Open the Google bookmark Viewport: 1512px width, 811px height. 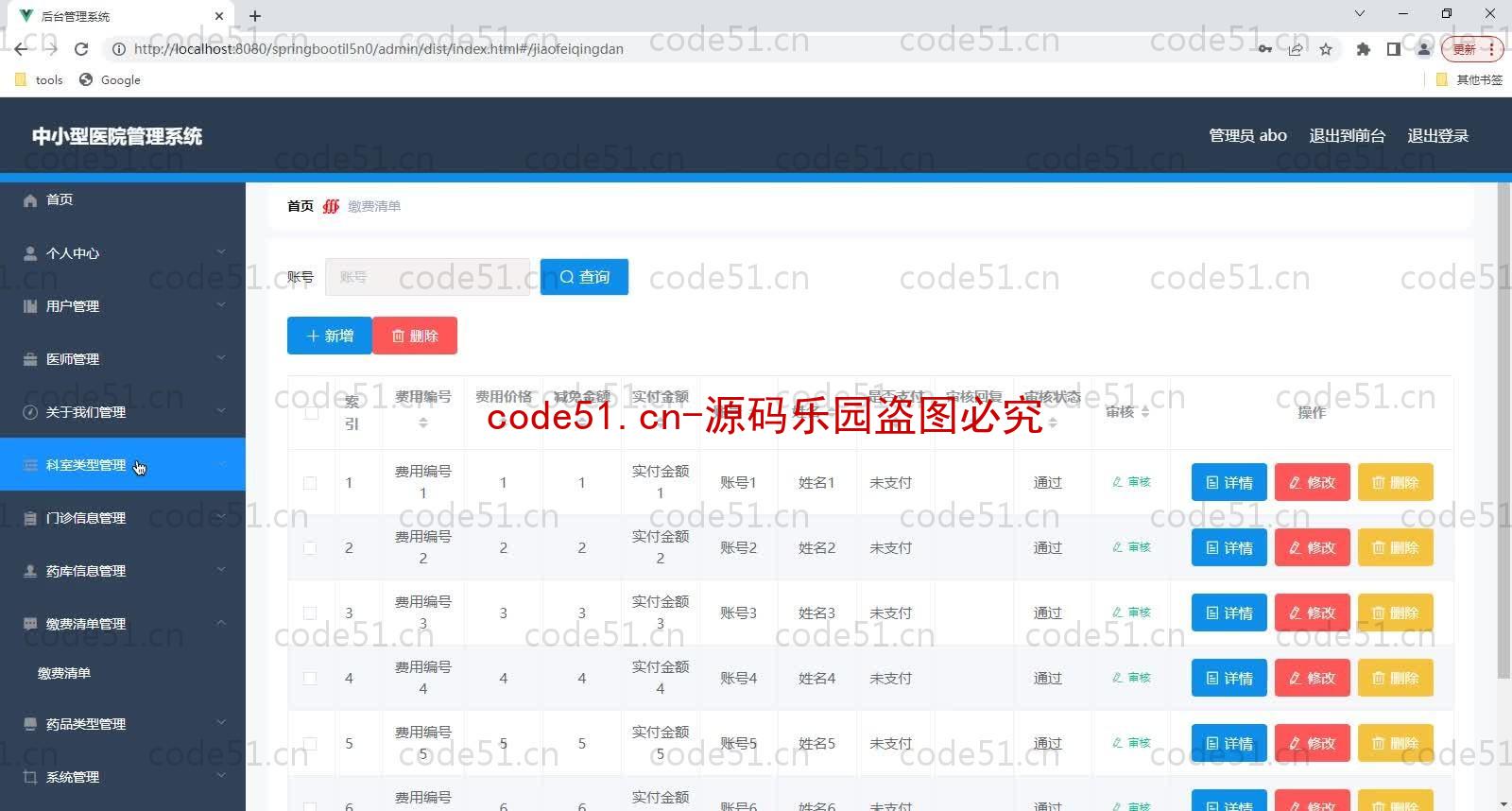pos(110,80)
